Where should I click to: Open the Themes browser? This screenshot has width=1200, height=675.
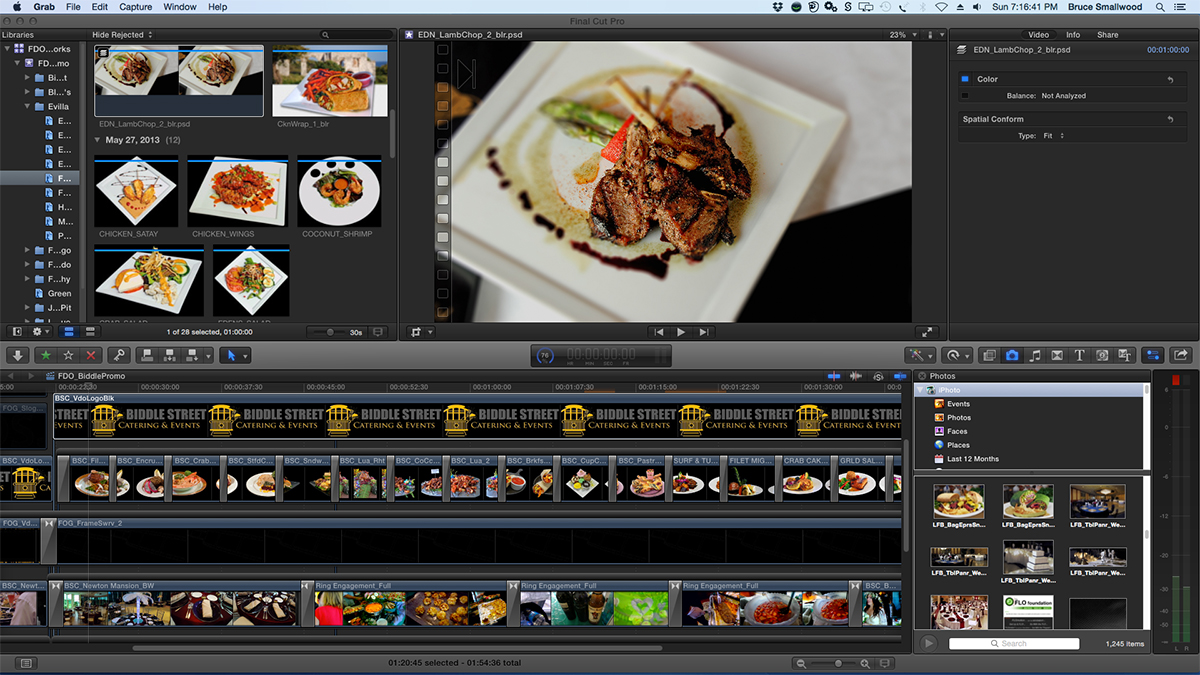(x=1125, y=355)
